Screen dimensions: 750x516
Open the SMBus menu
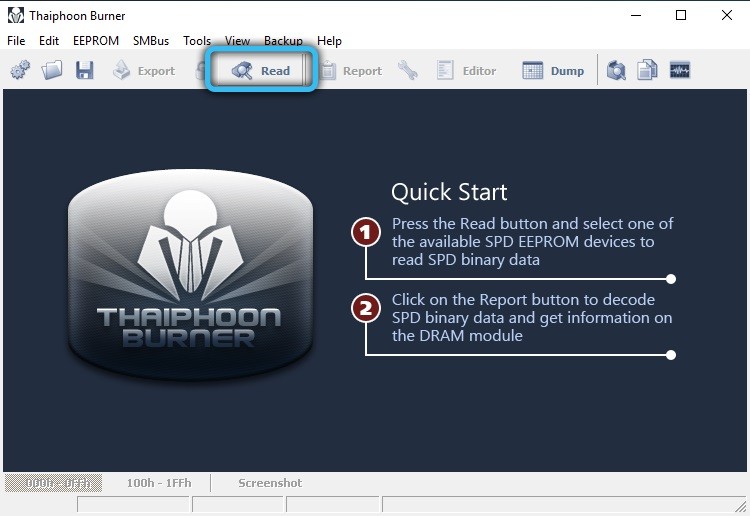pyautogui.click(x=151, y=41)
